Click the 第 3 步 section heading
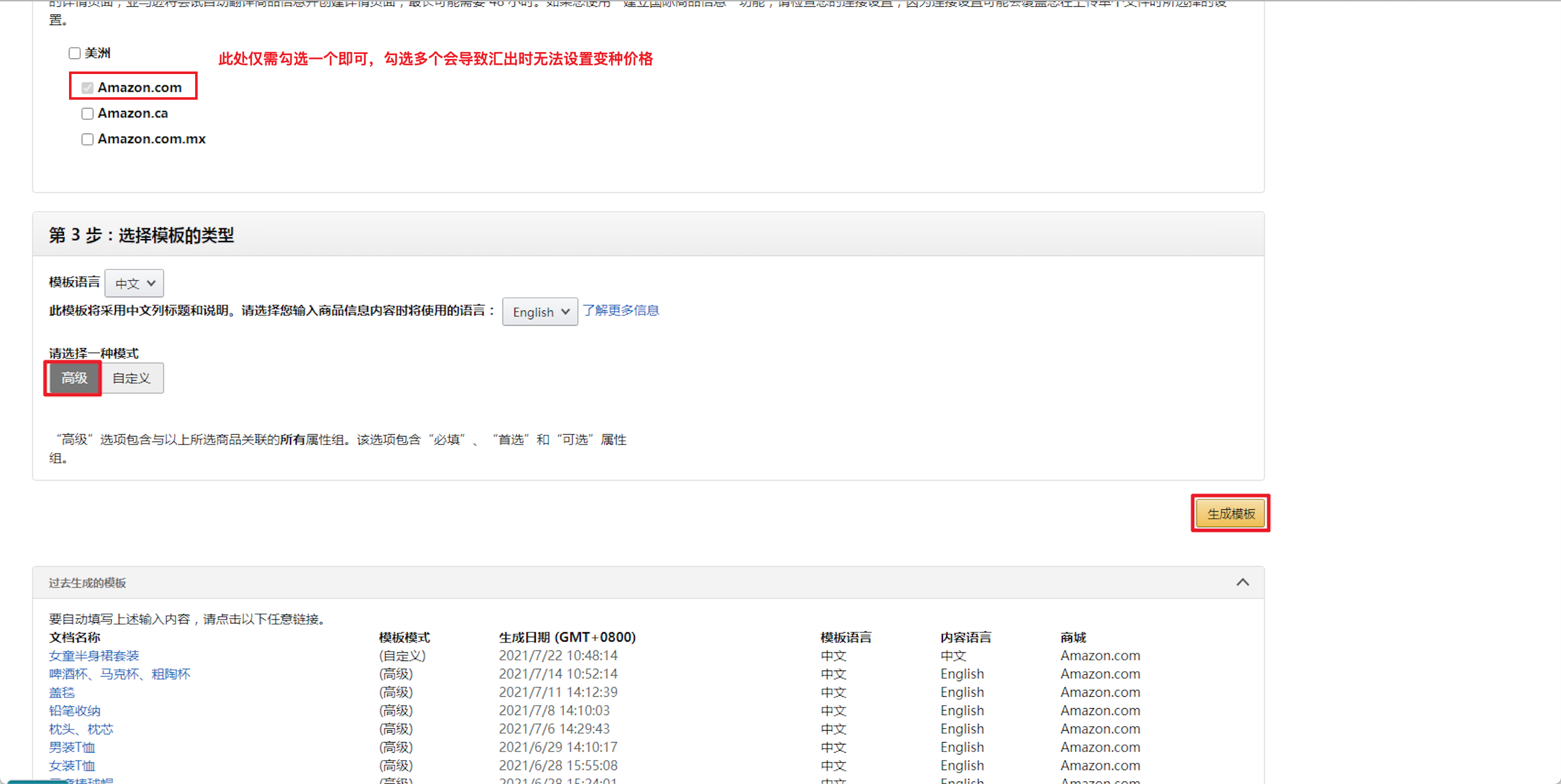1561x784 pixels. [x=141, y=235]
